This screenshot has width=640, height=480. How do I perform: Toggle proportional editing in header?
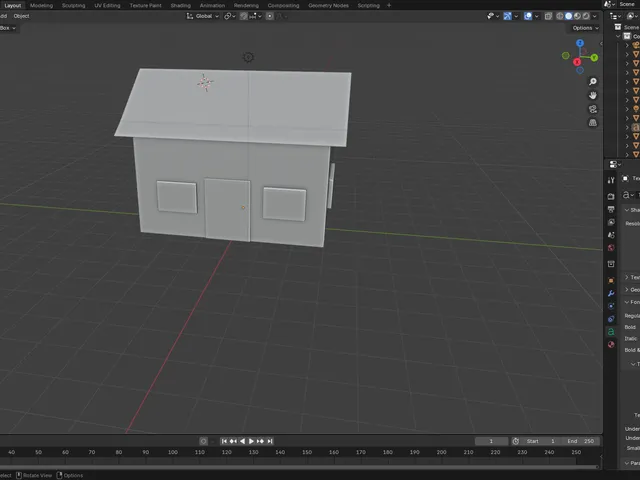click(x=270, y=16)
